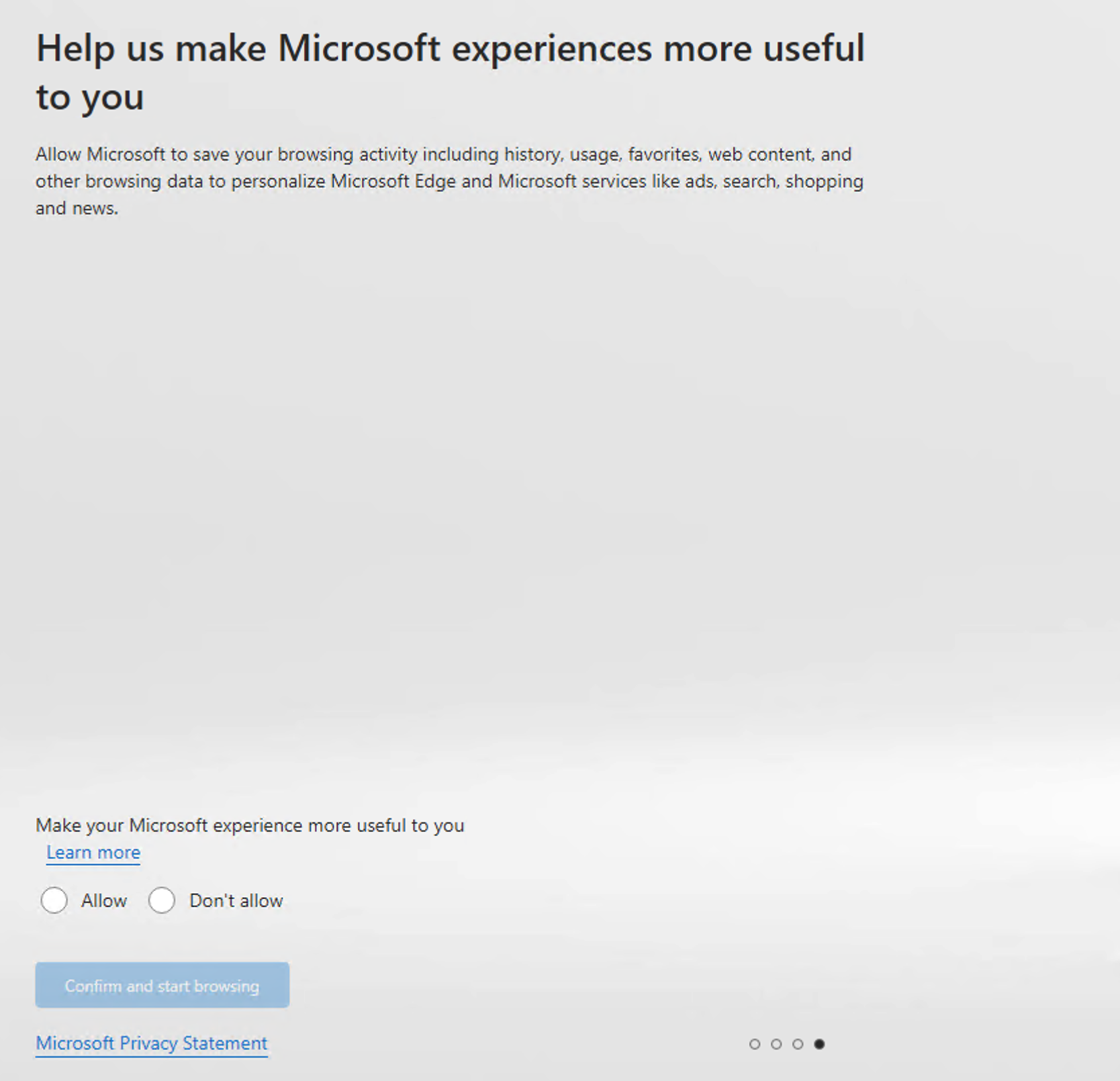The image size is (1120, 1081).
Task: Finish setup using the confirm button
Action: click(x=161, y=985)
